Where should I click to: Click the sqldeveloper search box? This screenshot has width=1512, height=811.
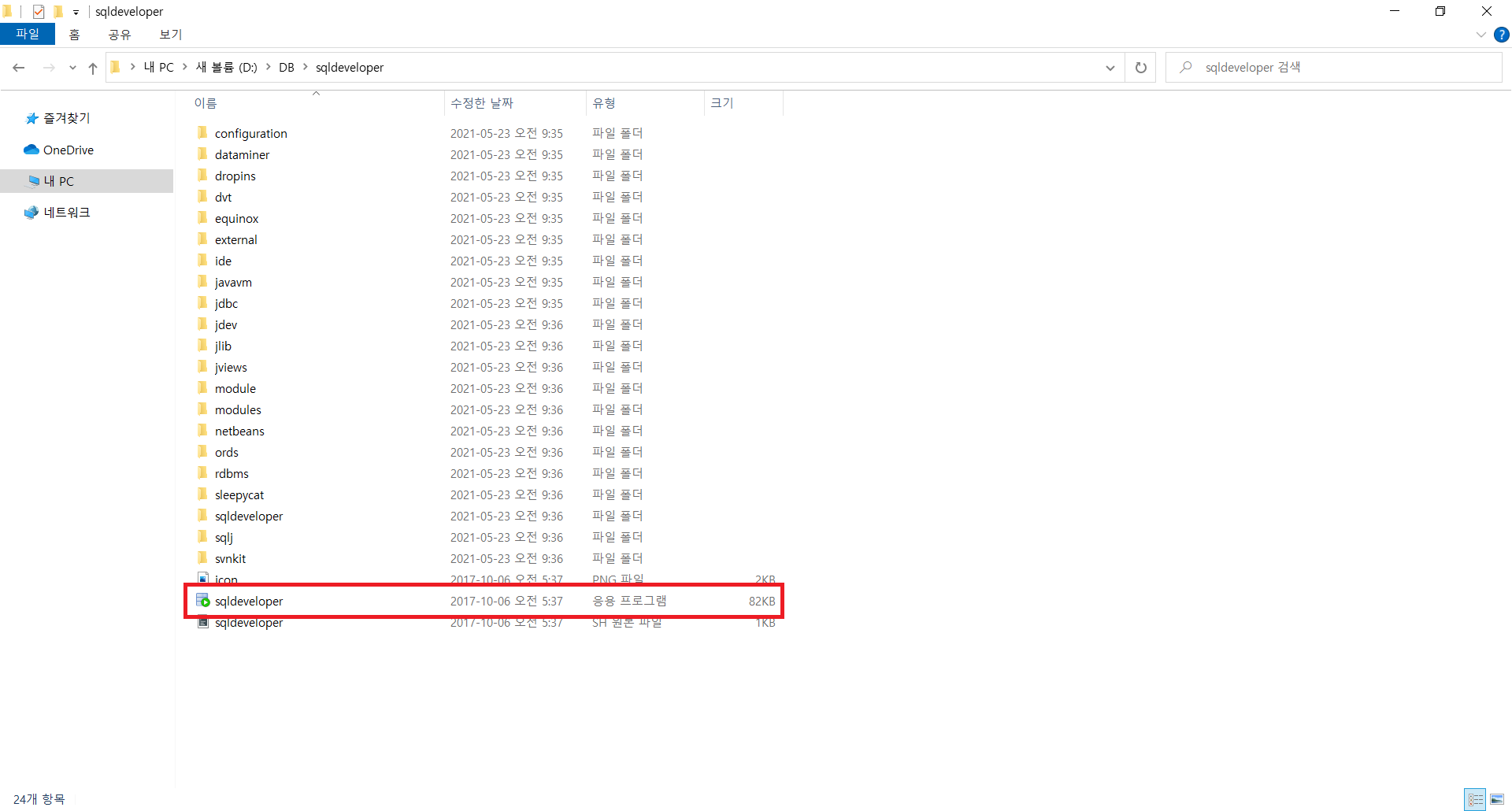point(1334,68)
